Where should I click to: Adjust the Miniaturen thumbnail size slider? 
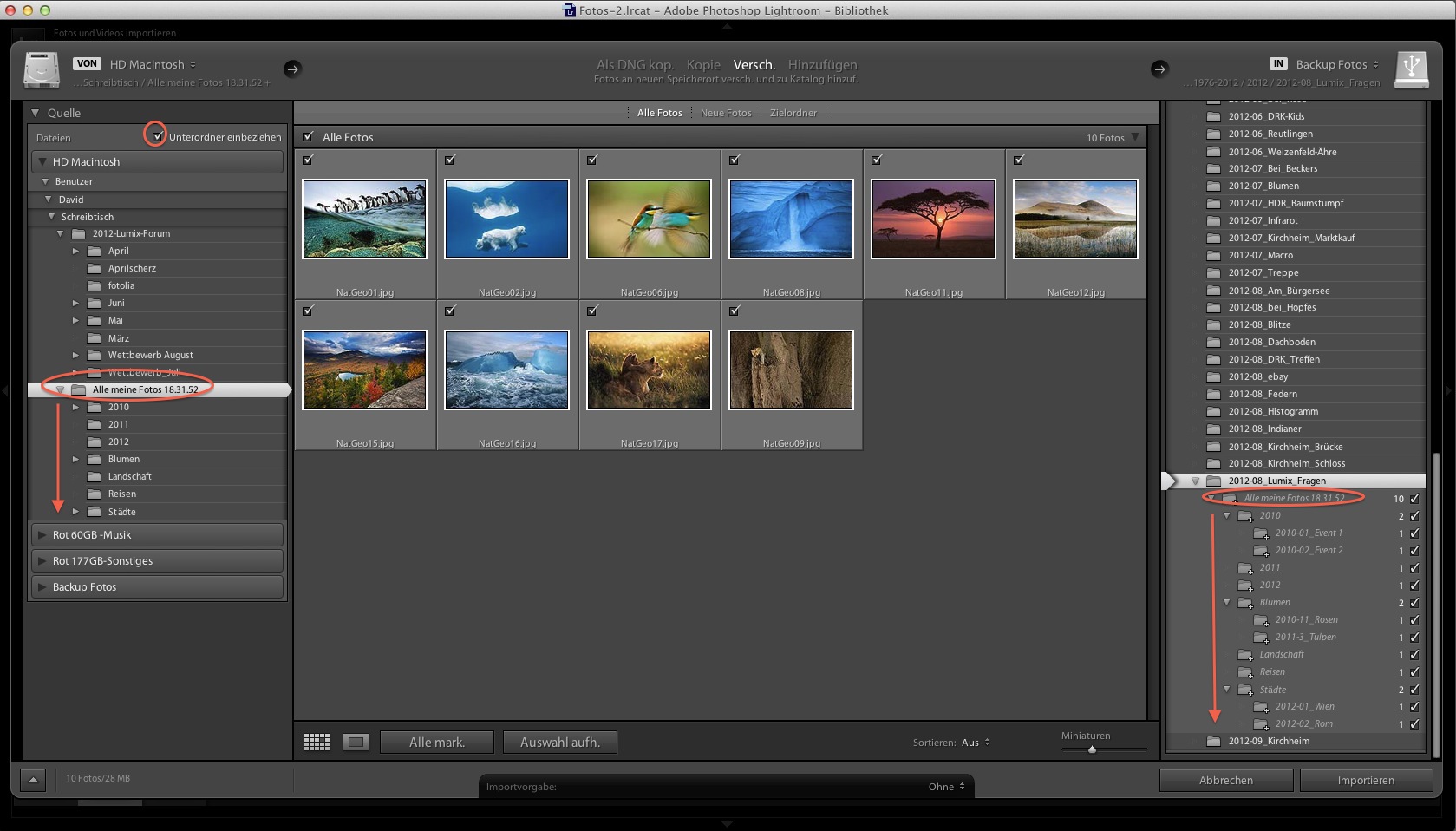[x=1092, y=749]
